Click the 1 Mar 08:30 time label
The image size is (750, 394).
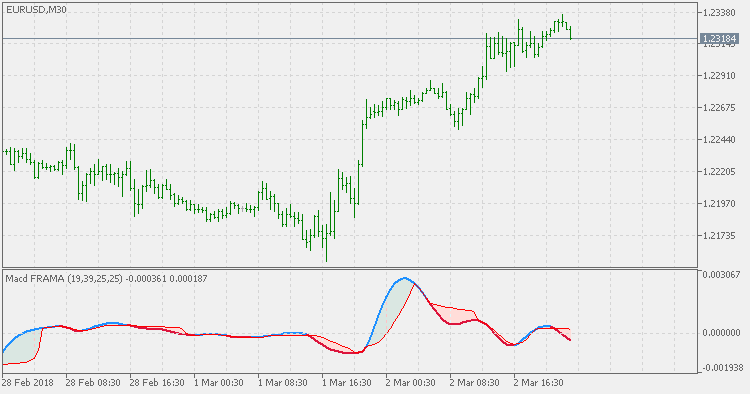click(x=283, y=383)
